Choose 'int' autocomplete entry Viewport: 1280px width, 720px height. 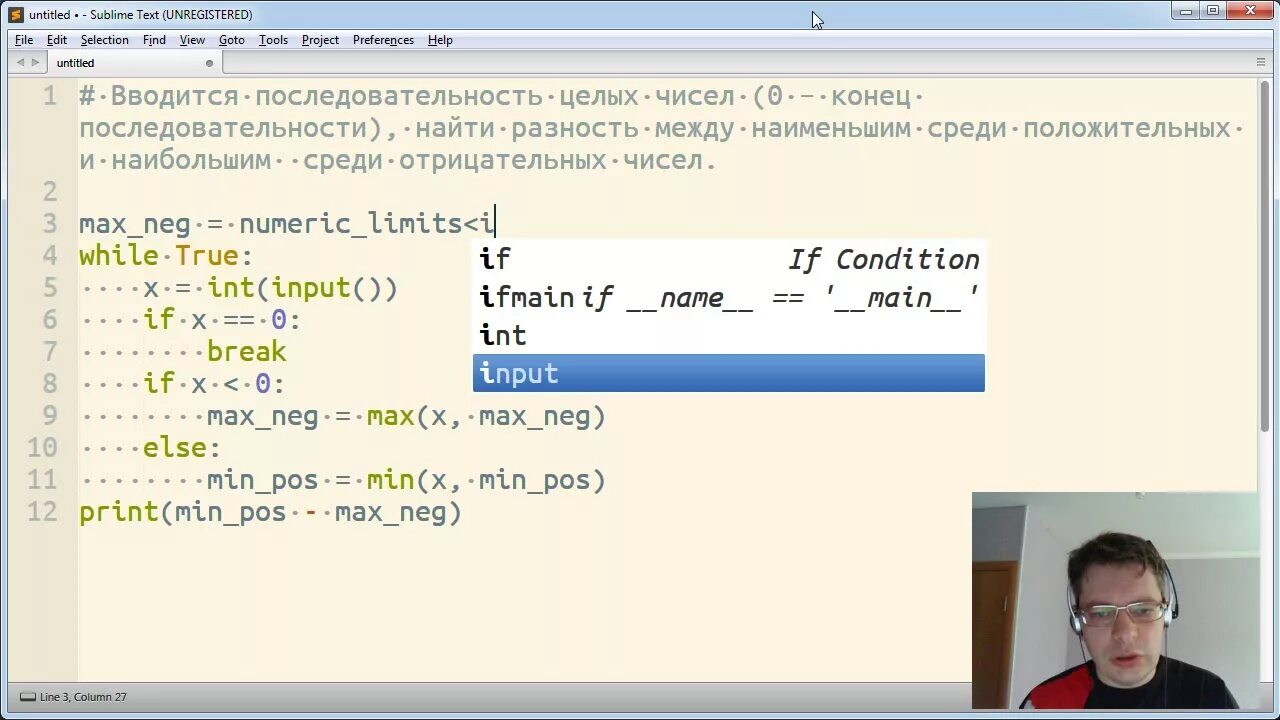[729, 335]
